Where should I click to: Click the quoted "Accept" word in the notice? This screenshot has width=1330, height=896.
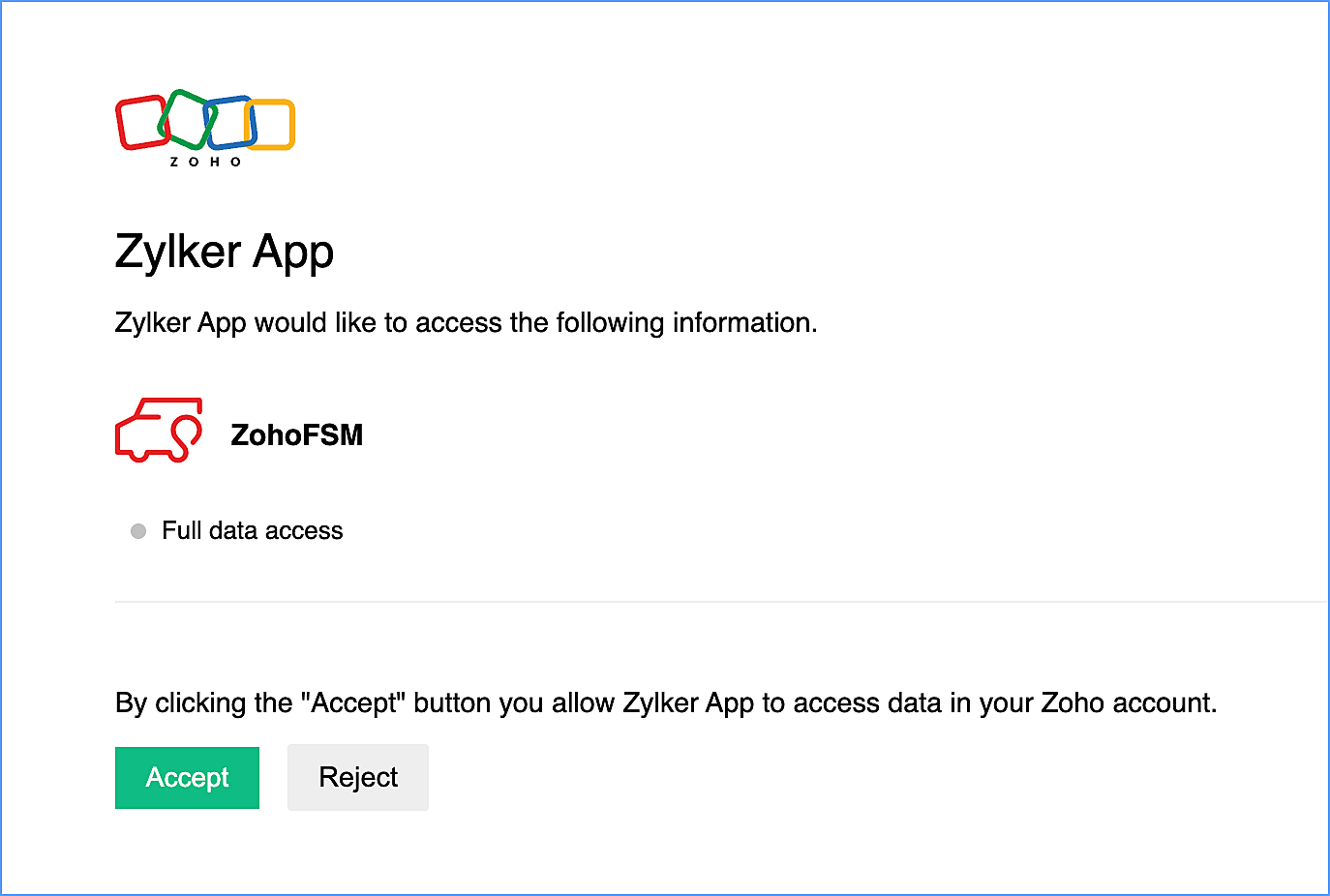[x=352, y=702]
